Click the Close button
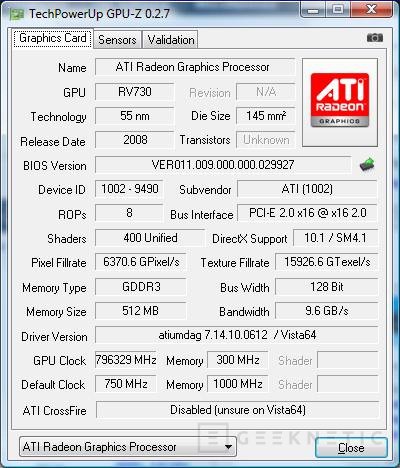400x468 pixels. tap(351, 448)
